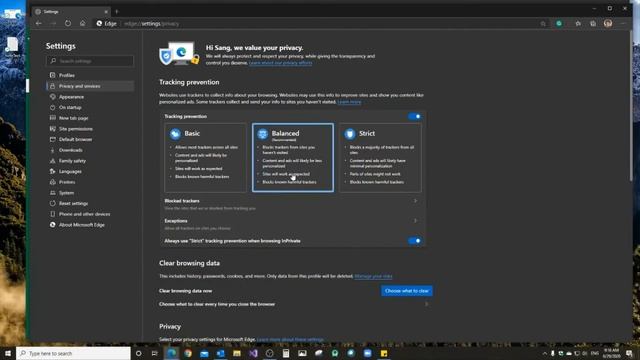This screenshot has height=360, width=640.
Task: Open the Edge Settings and more menu
Action: (623, 24)
